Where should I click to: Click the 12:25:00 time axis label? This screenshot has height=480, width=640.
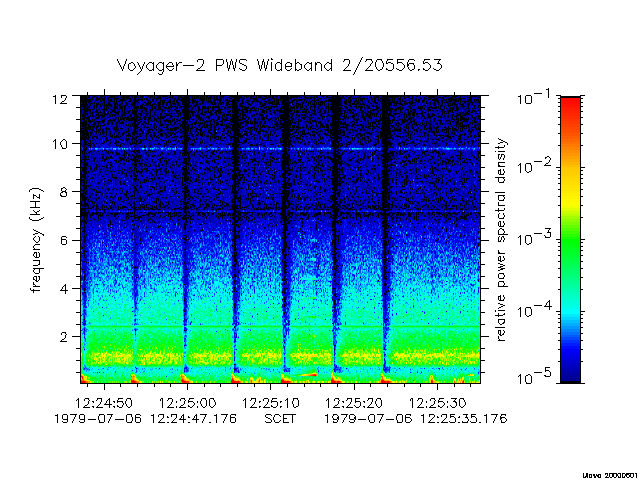[187, 404]
